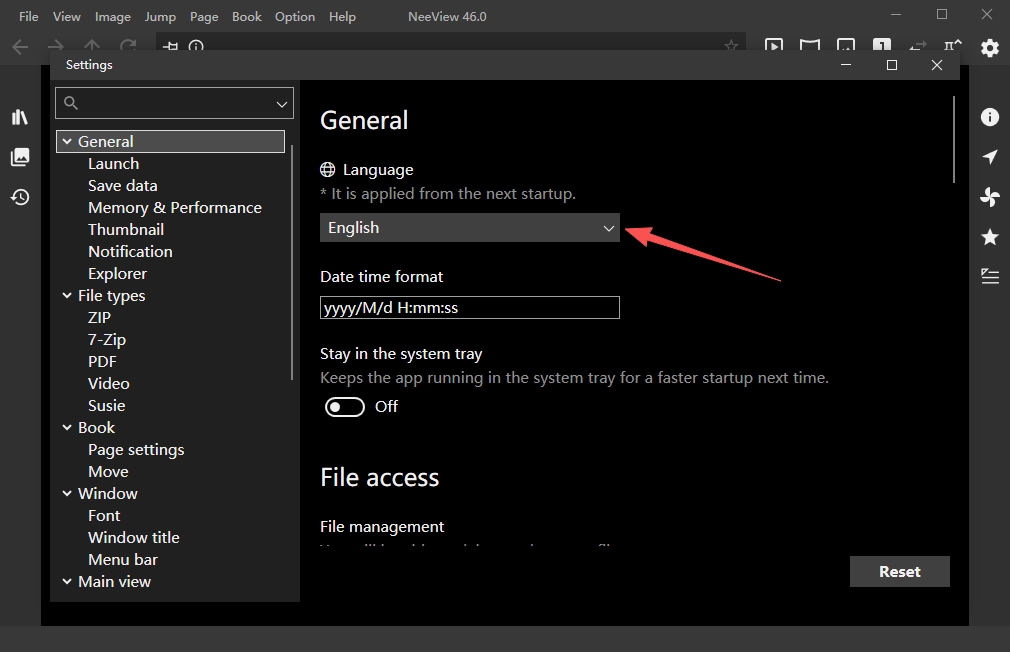Select Video under File types

tap(108, 383)
